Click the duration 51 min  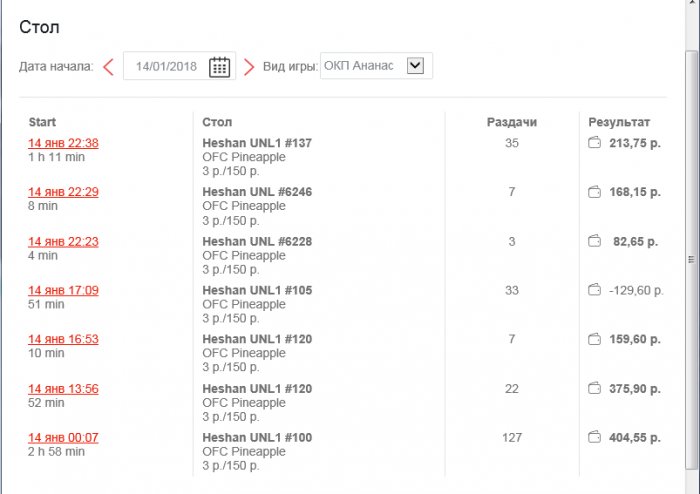[x=46, y=304]
